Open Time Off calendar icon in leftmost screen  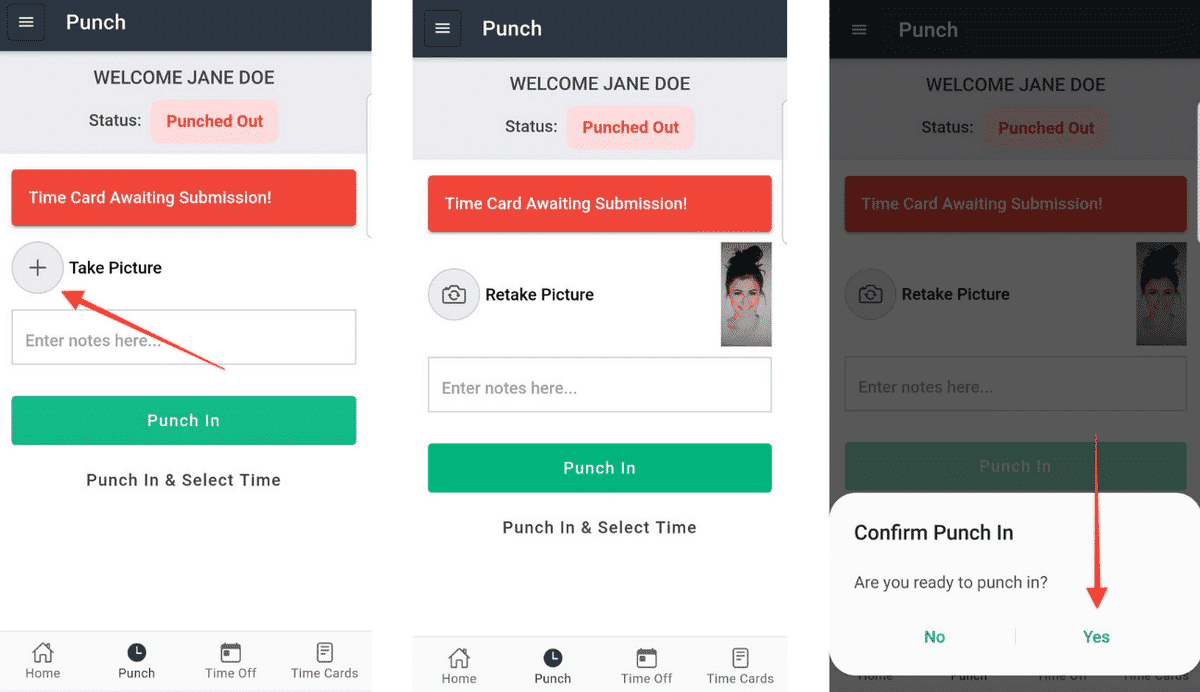231,660
